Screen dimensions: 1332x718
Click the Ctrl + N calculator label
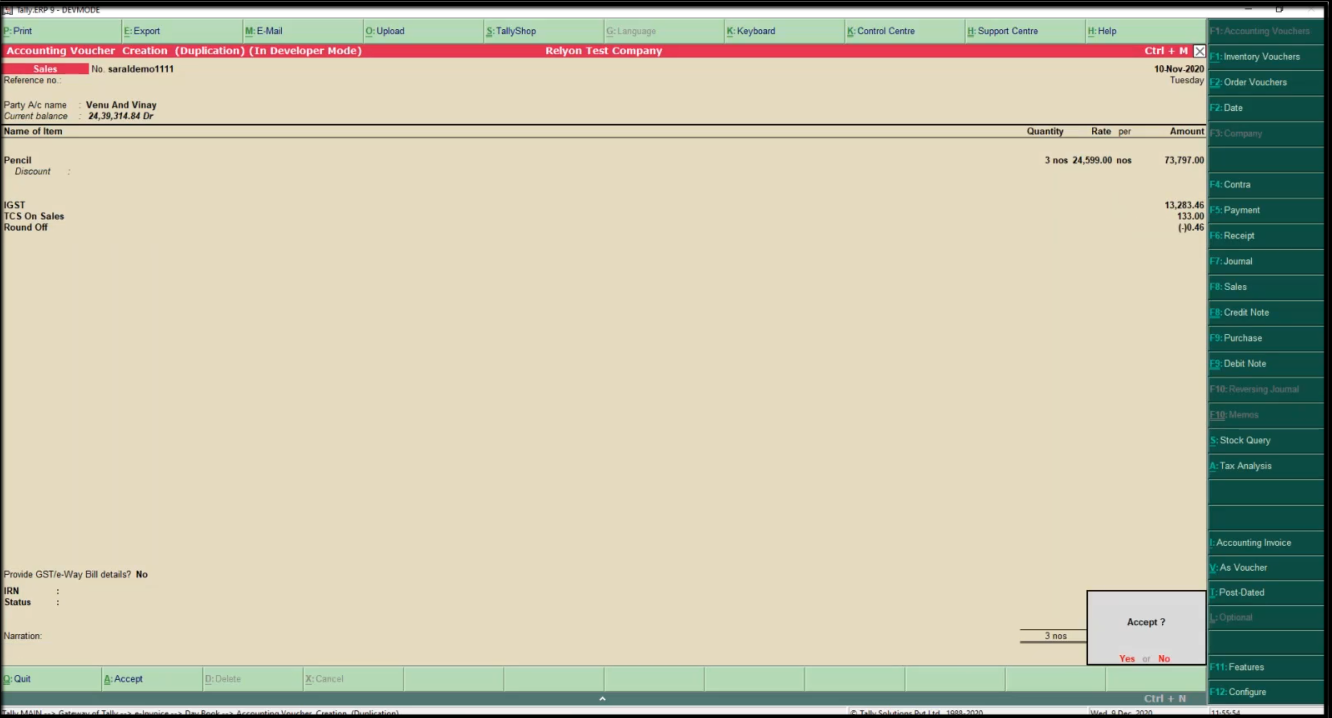click(1165, 698)
